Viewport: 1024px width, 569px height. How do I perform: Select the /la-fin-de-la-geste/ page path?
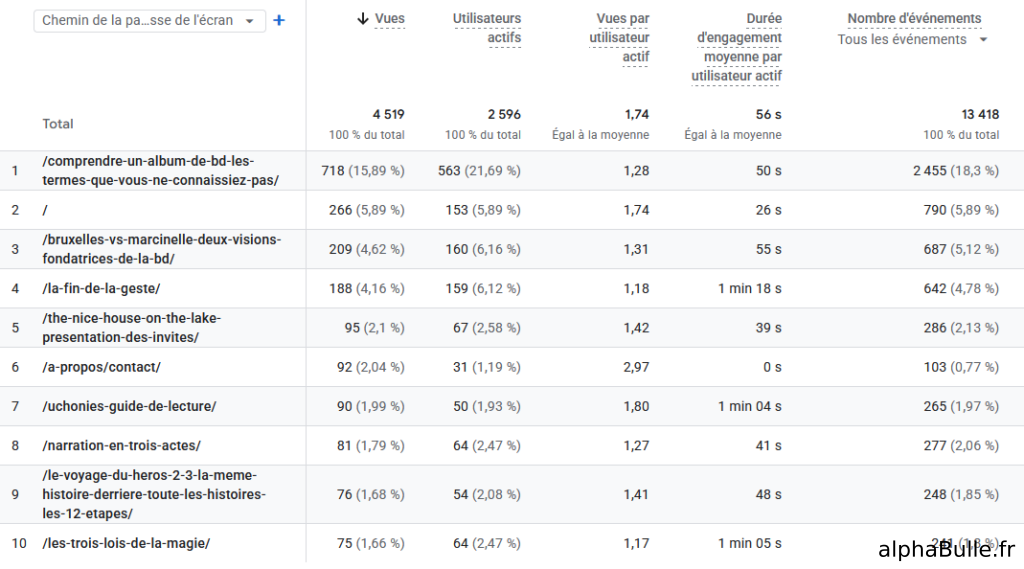tap(101, 288)
